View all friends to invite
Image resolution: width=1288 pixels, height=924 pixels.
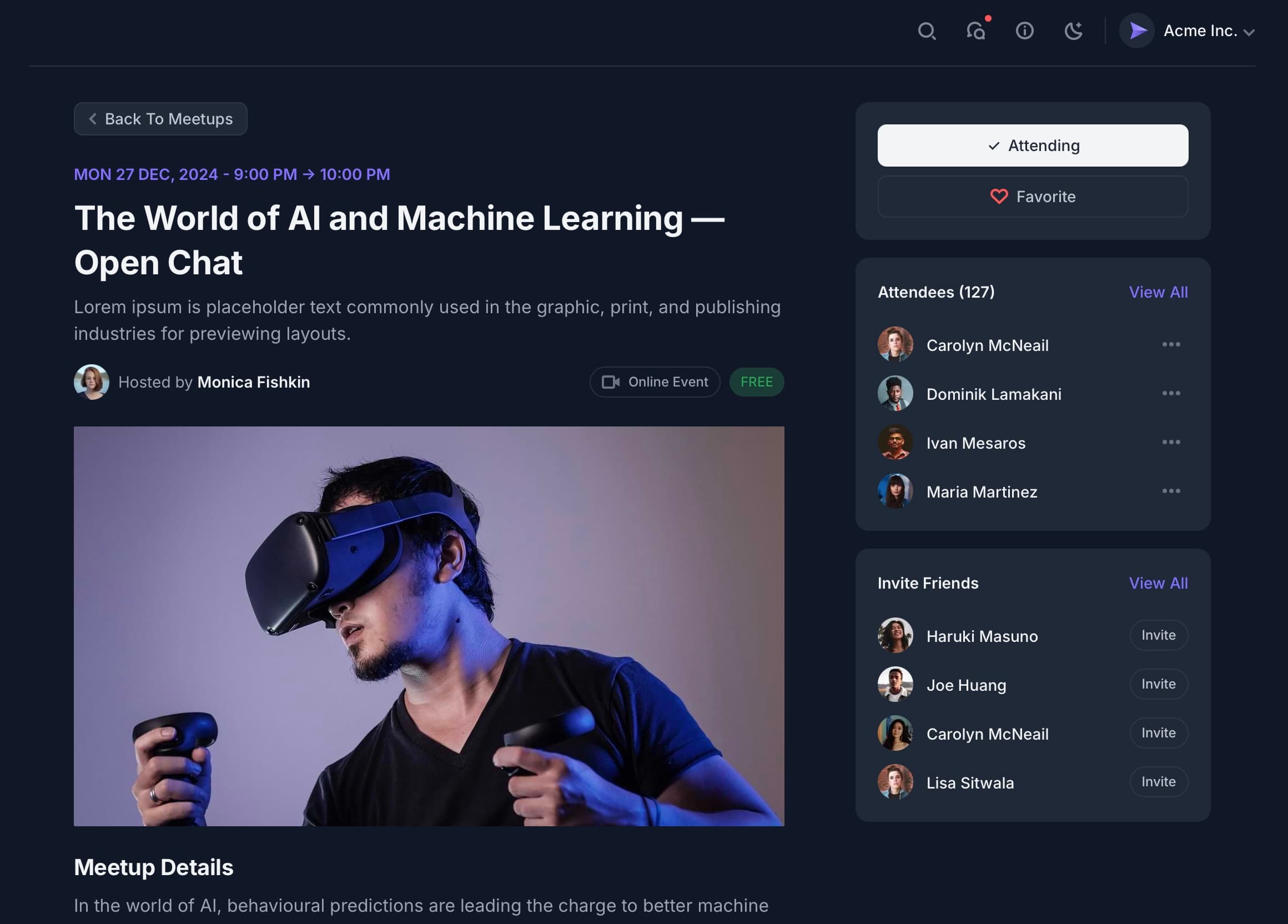1158,583
